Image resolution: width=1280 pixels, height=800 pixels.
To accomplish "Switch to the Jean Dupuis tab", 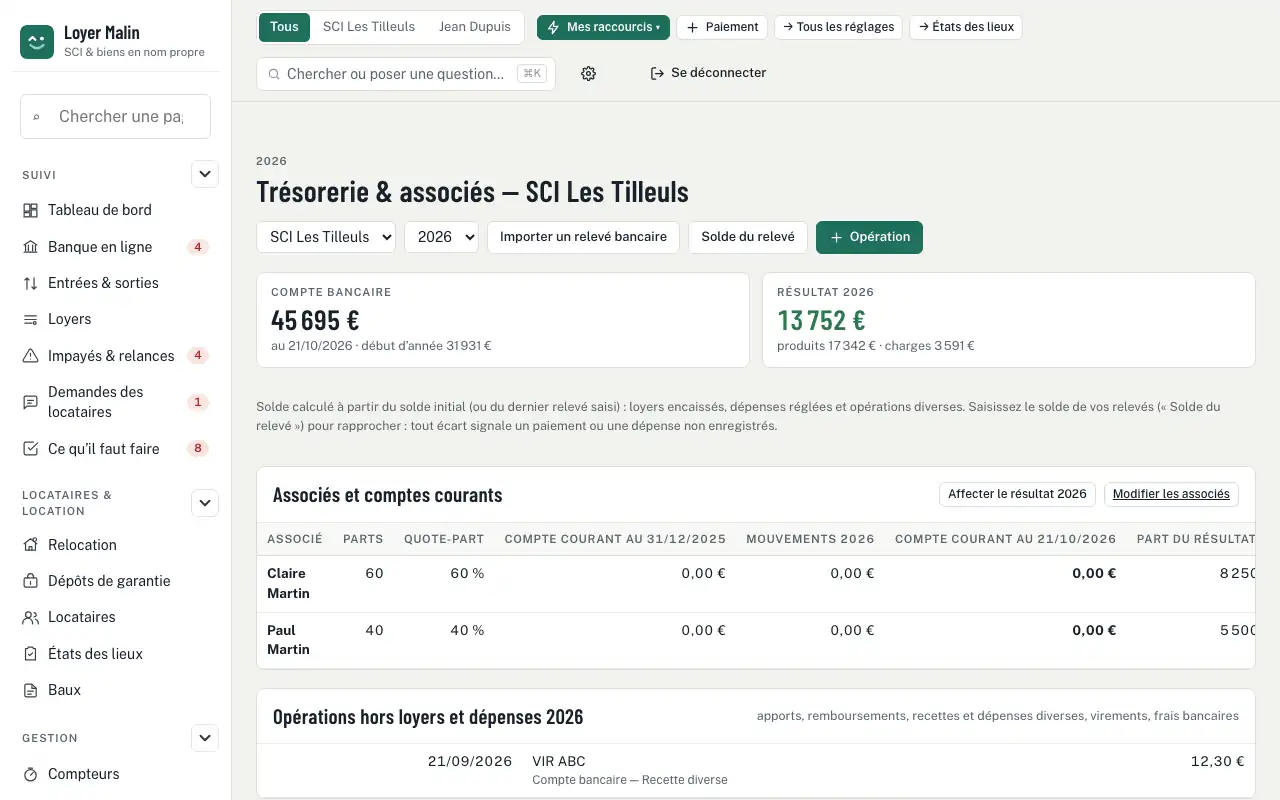I will [475, 27].
